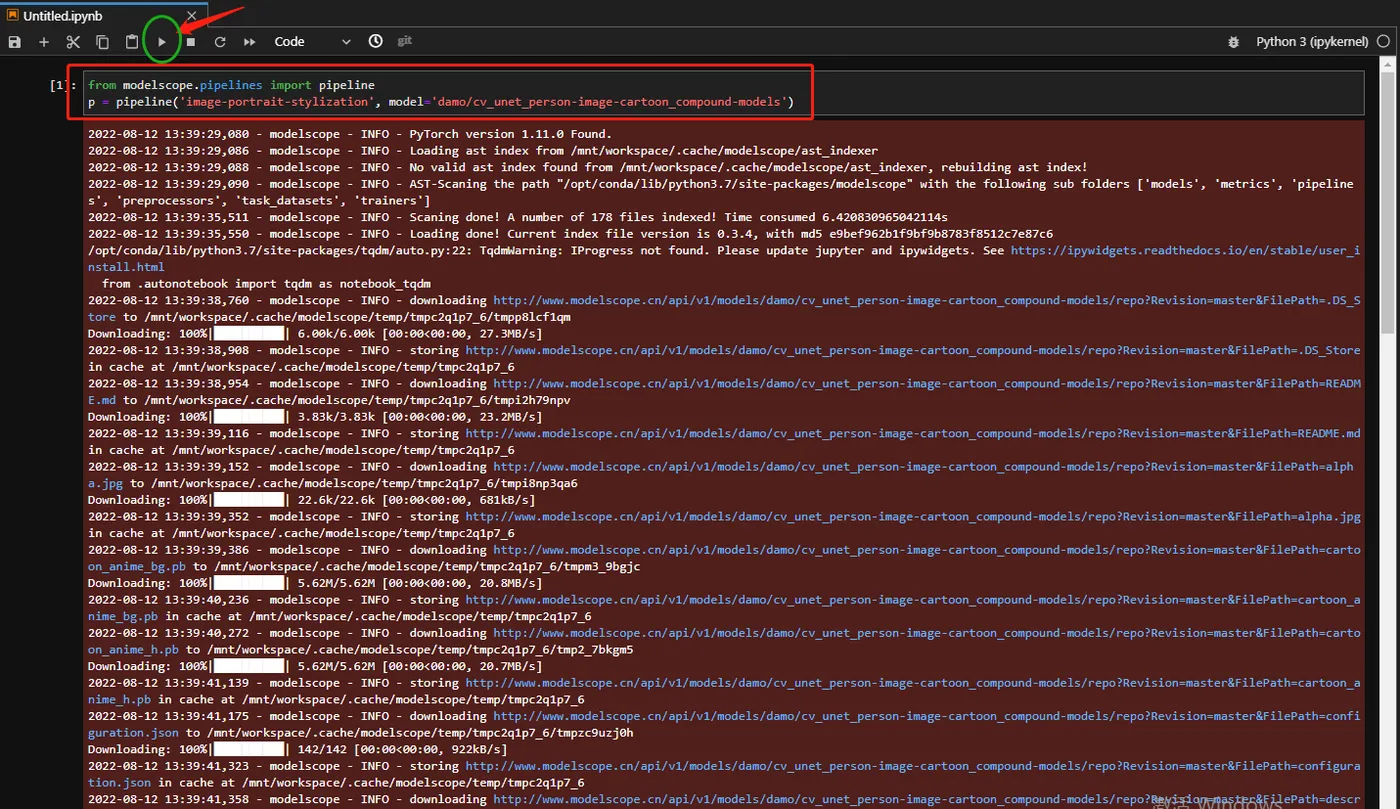Open the storing URL for alpha.jpg
1400x809 pixels.
(x=913, y=516)
